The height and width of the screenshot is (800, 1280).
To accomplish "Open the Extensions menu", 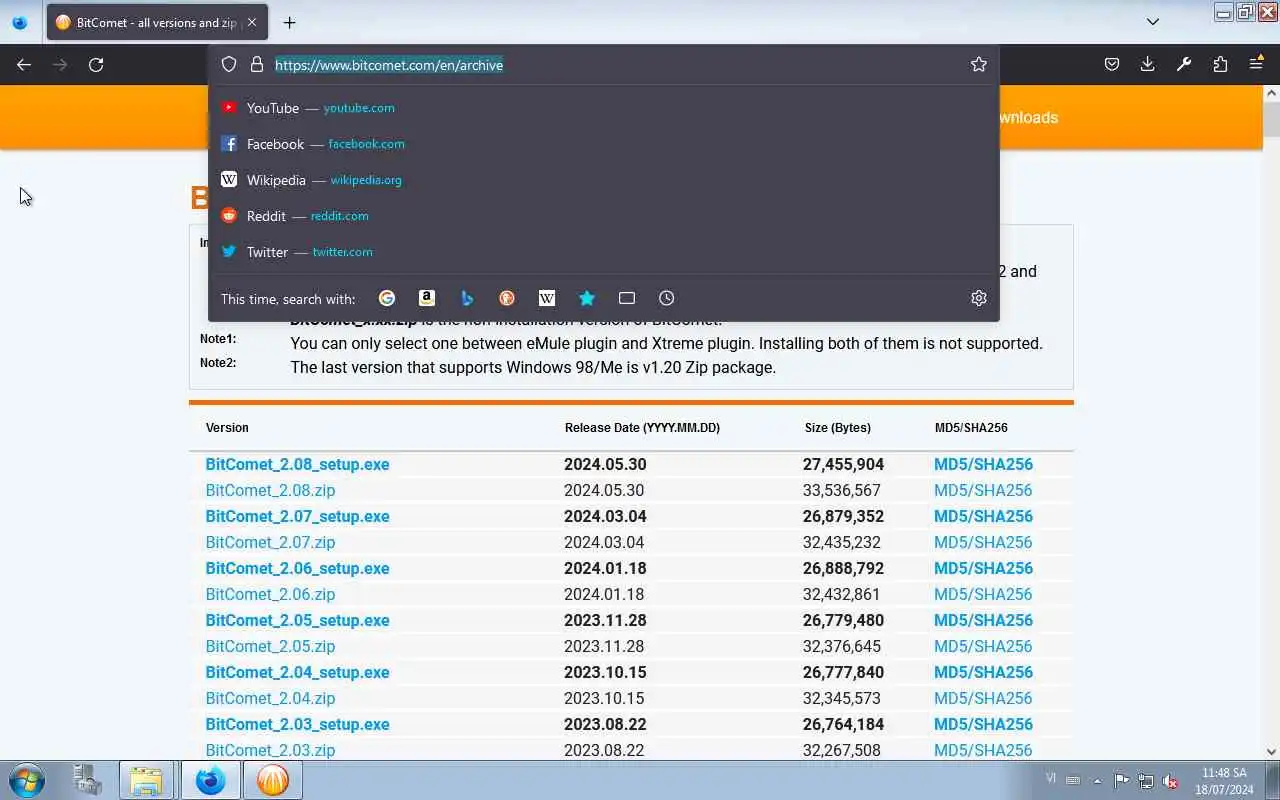I will pos(1220,64).
